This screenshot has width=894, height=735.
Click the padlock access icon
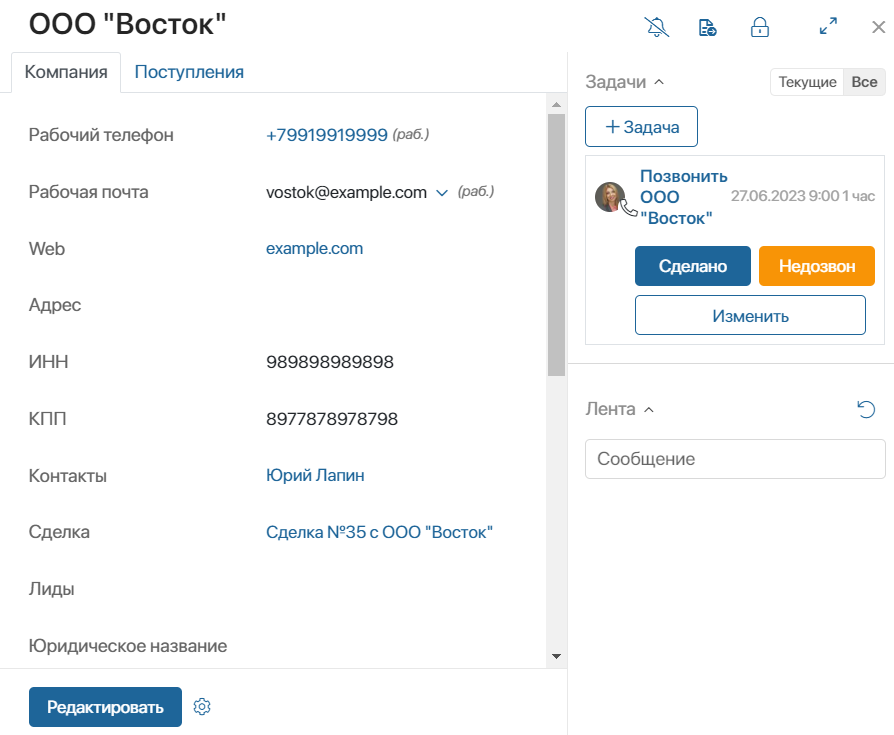point(759,27)
